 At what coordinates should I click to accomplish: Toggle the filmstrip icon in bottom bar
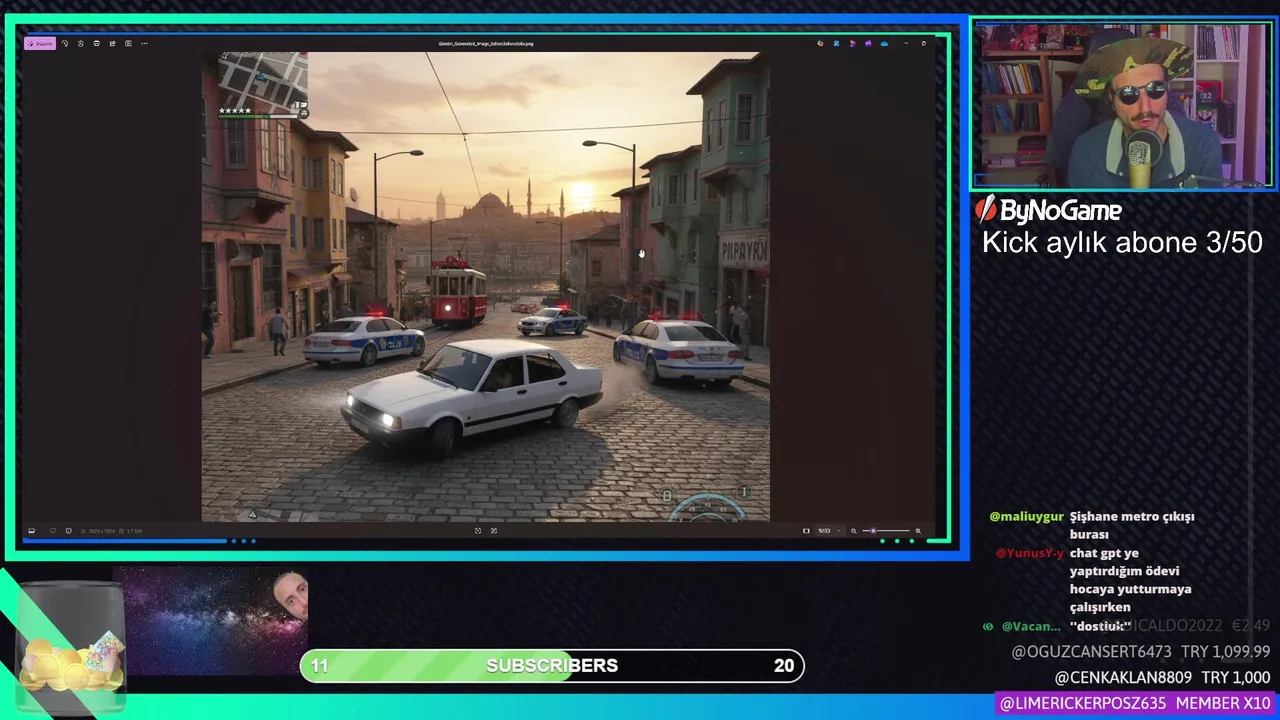pyautogui.click(x=31, y=531)
